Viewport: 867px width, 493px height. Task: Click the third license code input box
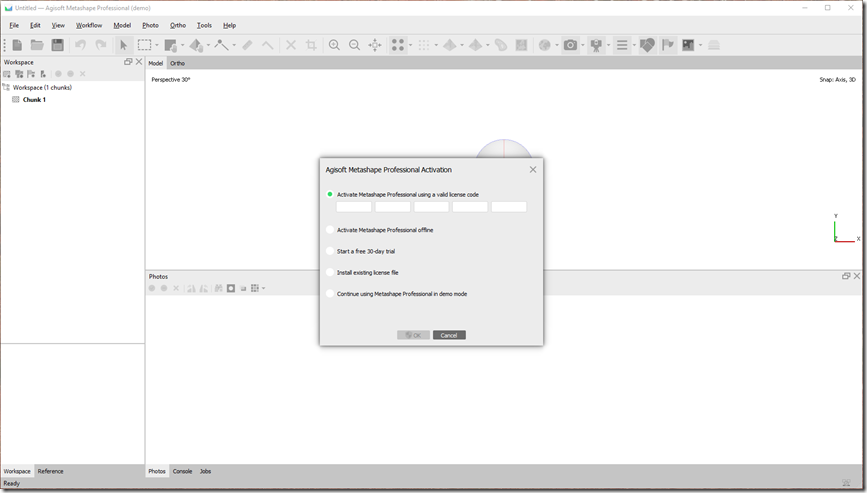click(x=431, y=207)
